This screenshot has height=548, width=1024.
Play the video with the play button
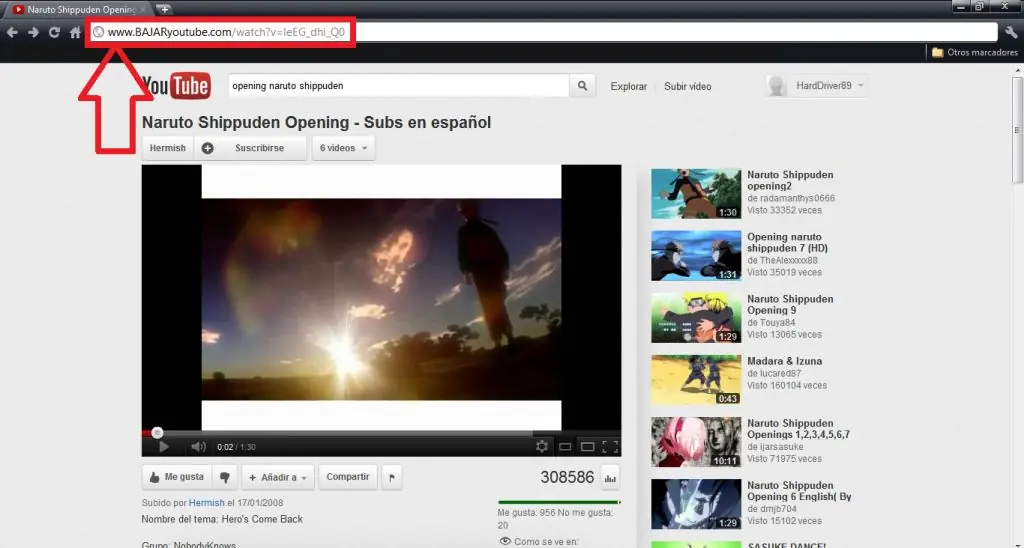coord(163,447)
